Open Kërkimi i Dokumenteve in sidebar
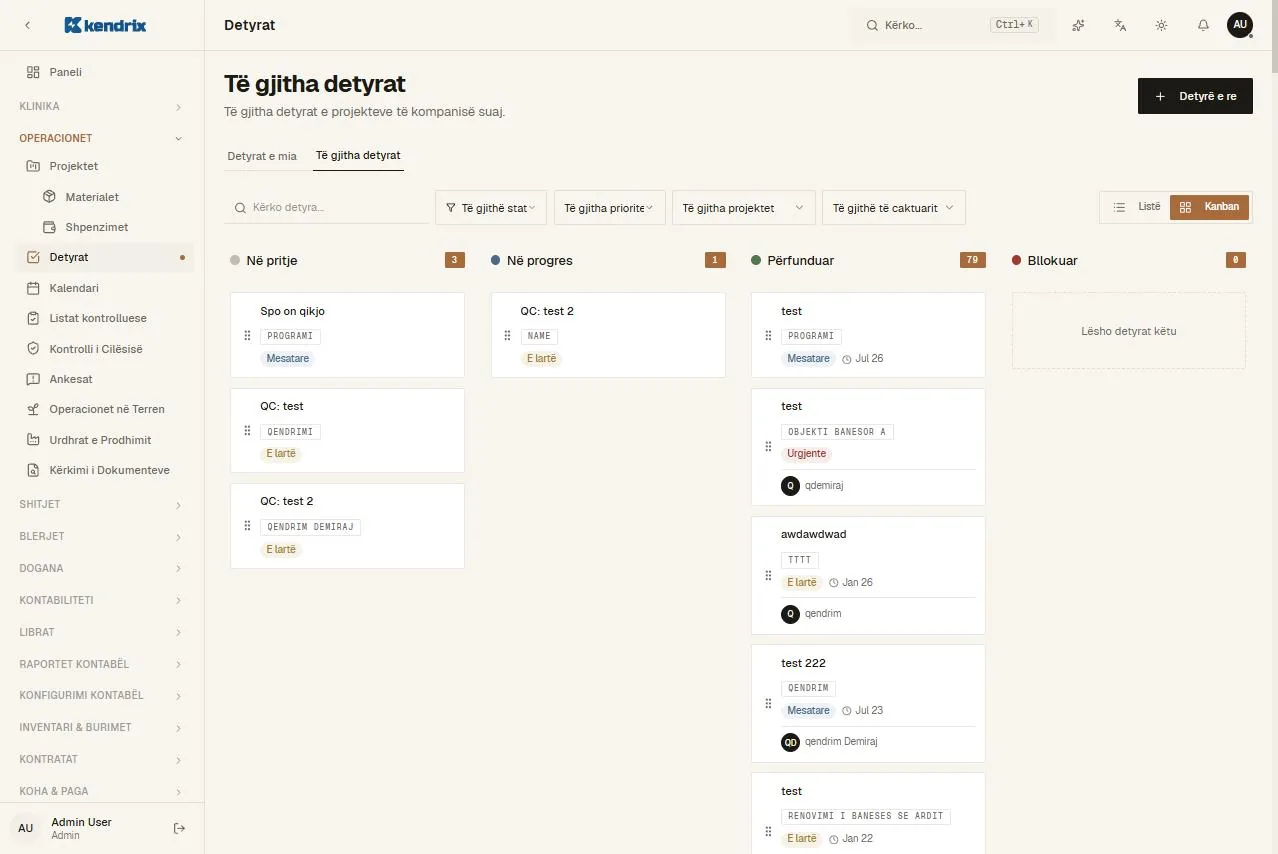This screenshot has width=1278, height=854. [102, 470]
